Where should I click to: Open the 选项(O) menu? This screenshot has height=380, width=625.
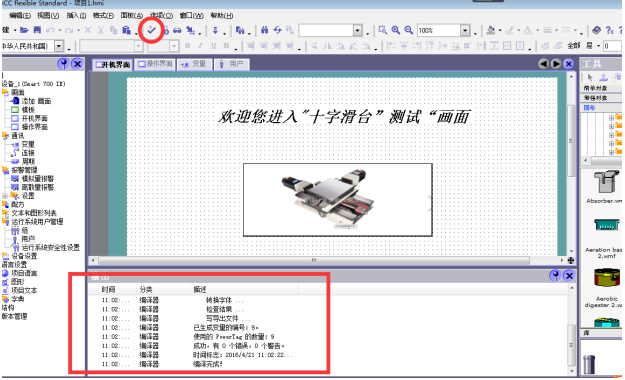coord(161,15)
